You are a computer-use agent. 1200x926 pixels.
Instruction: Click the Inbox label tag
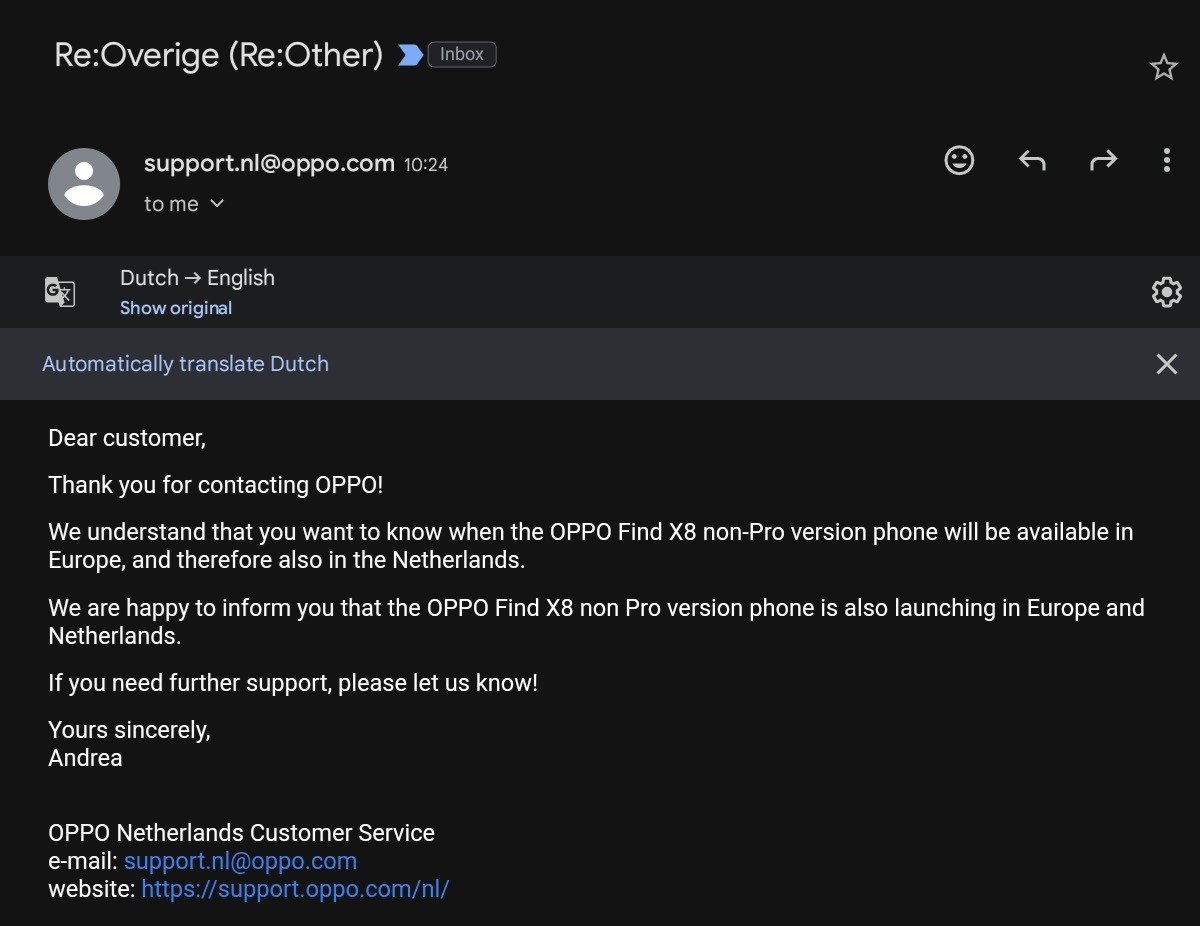click(x=462, y=54)
